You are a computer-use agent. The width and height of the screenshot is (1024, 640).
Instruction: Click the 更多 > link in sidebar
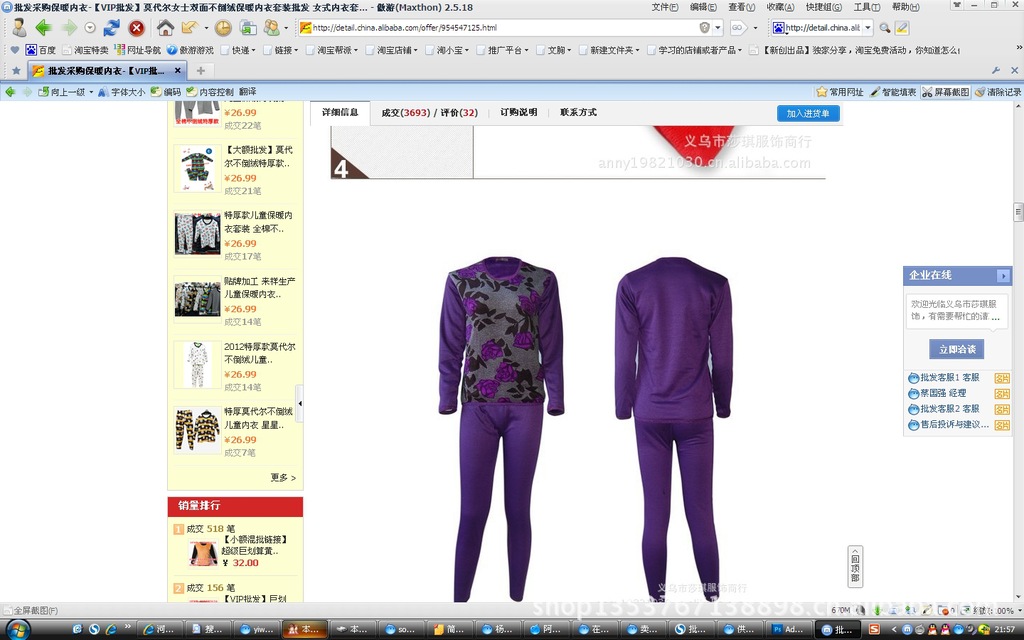point(283,477)
